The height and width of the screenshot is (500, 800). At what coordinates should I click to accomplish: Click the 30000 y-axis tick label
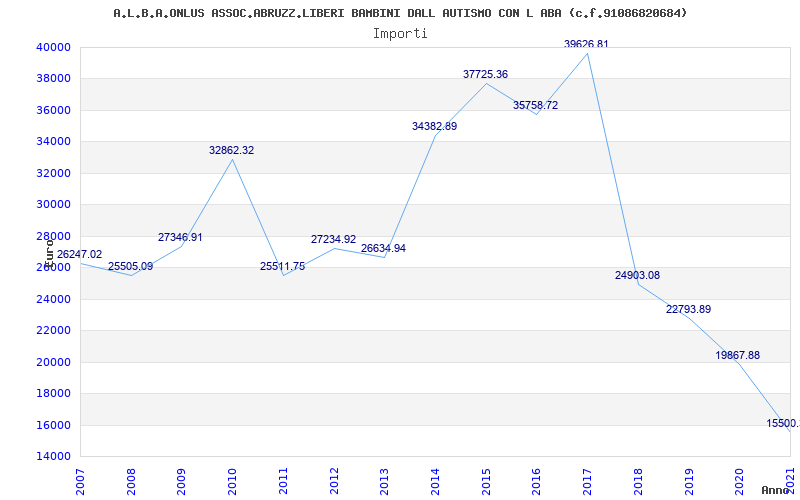click(53, 204)
